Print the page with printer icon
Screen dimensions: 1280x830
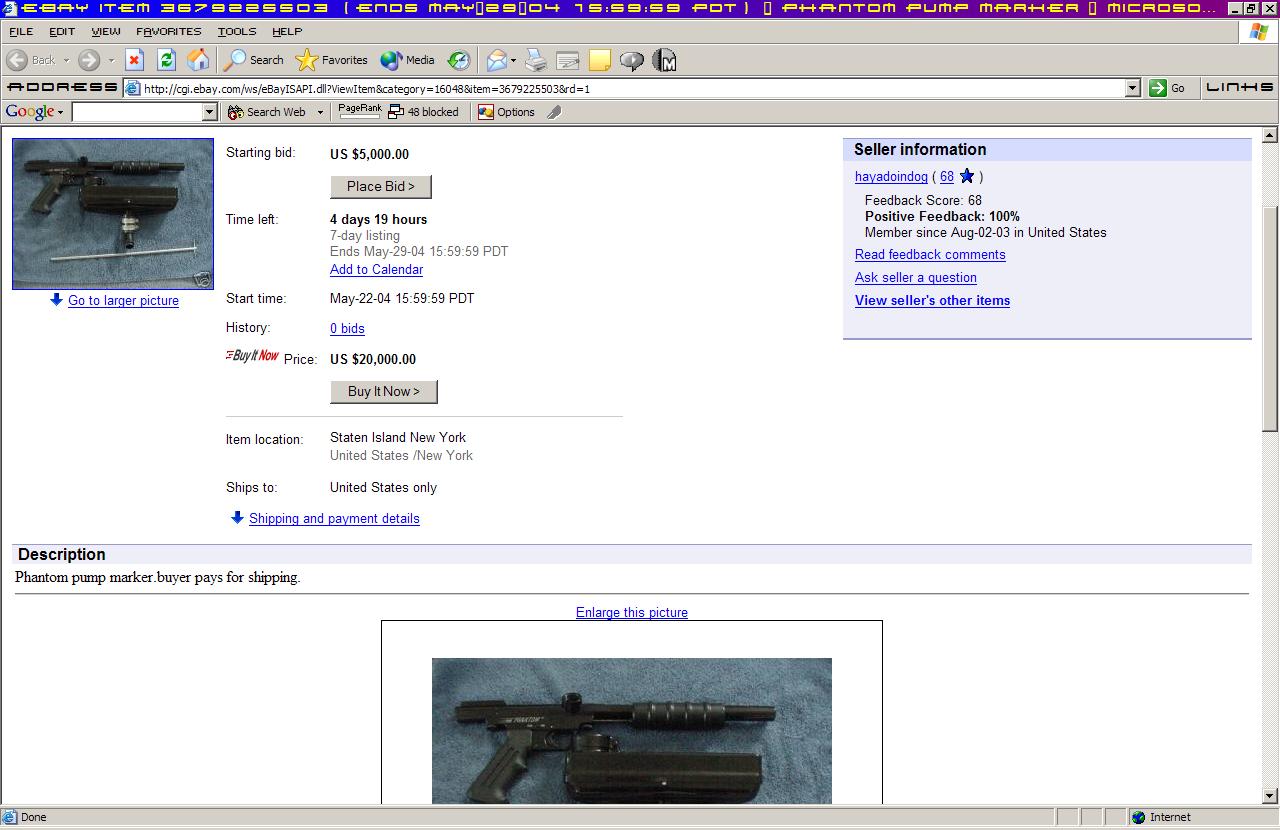coord(536,60)
